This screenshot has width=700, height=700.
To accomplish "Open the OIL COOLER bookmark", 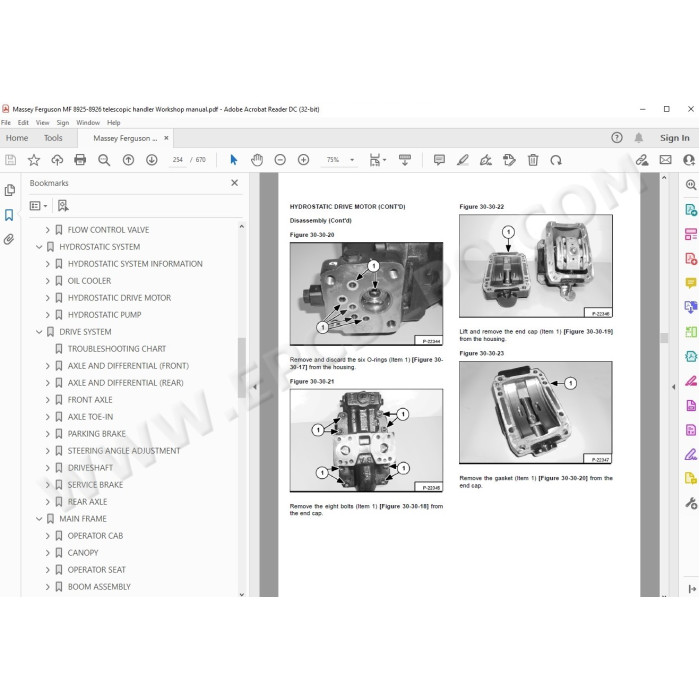I will coord(89,281).
